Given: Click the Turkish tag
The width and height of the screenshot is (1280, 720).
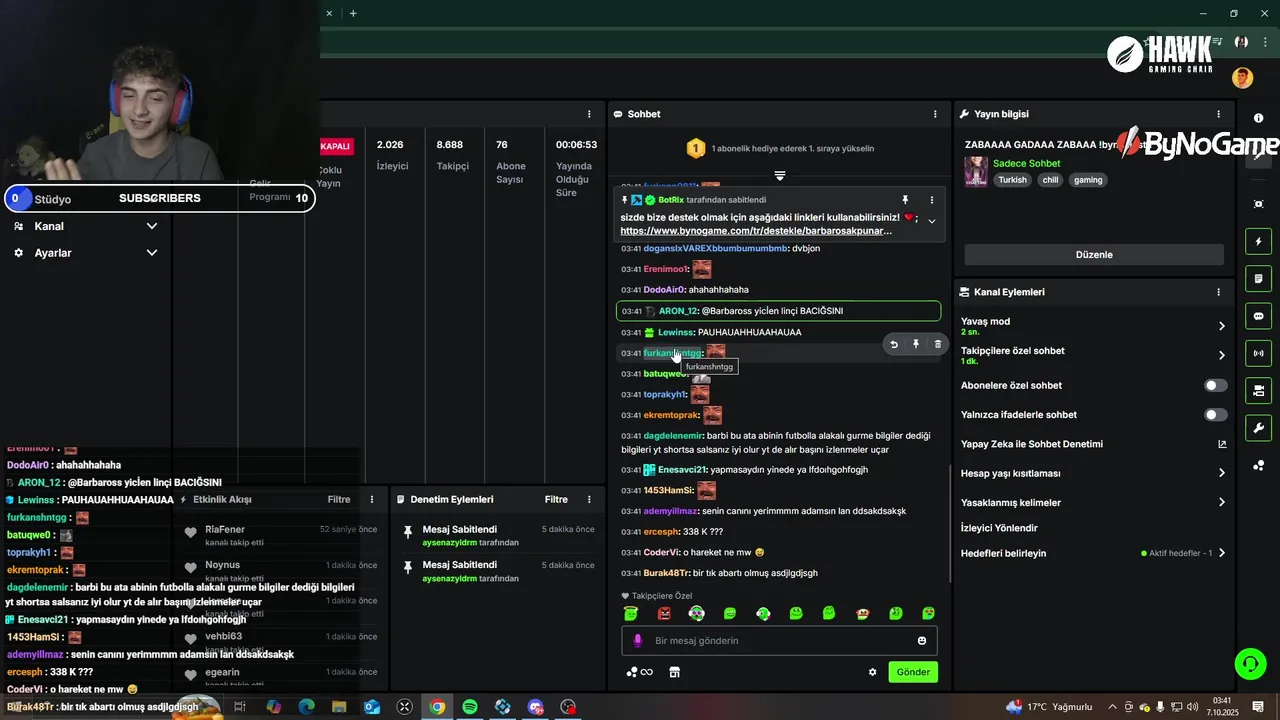Looking at the screenshot, I should pos(1012,180).
